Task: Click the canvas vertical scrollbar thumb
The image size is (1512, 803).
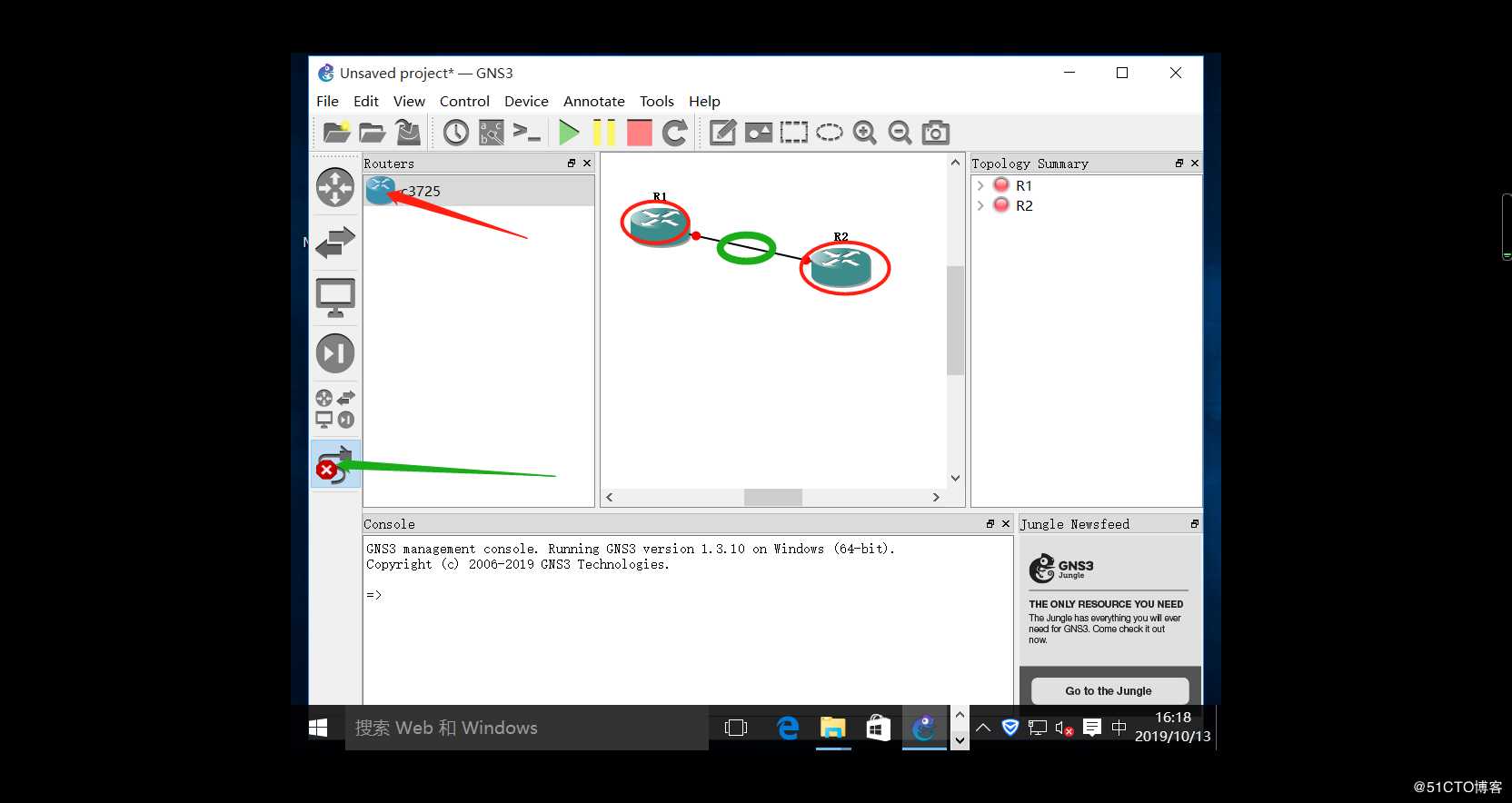Action: [955, 320]
